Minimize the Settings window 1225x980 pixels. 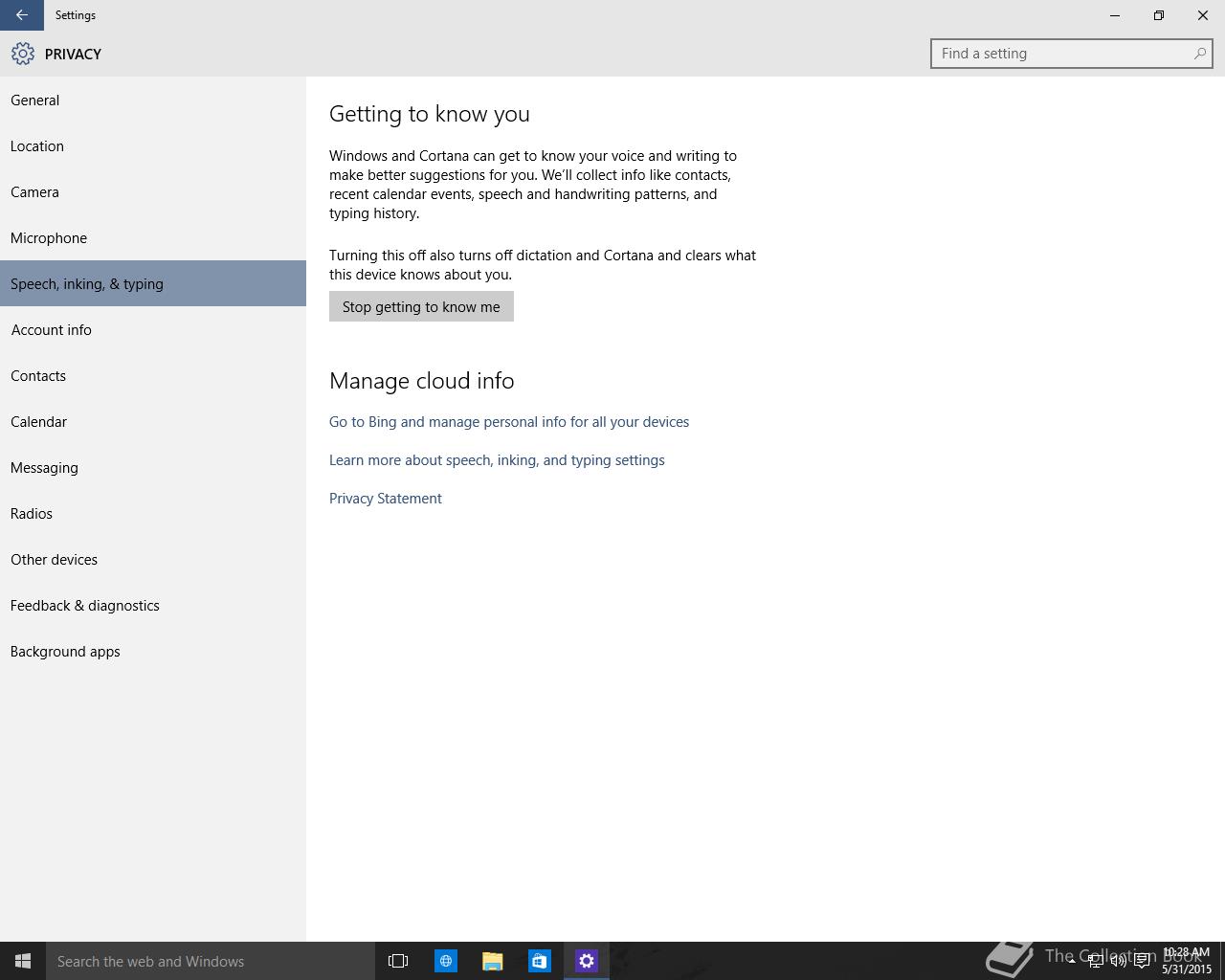point(1115,15)
